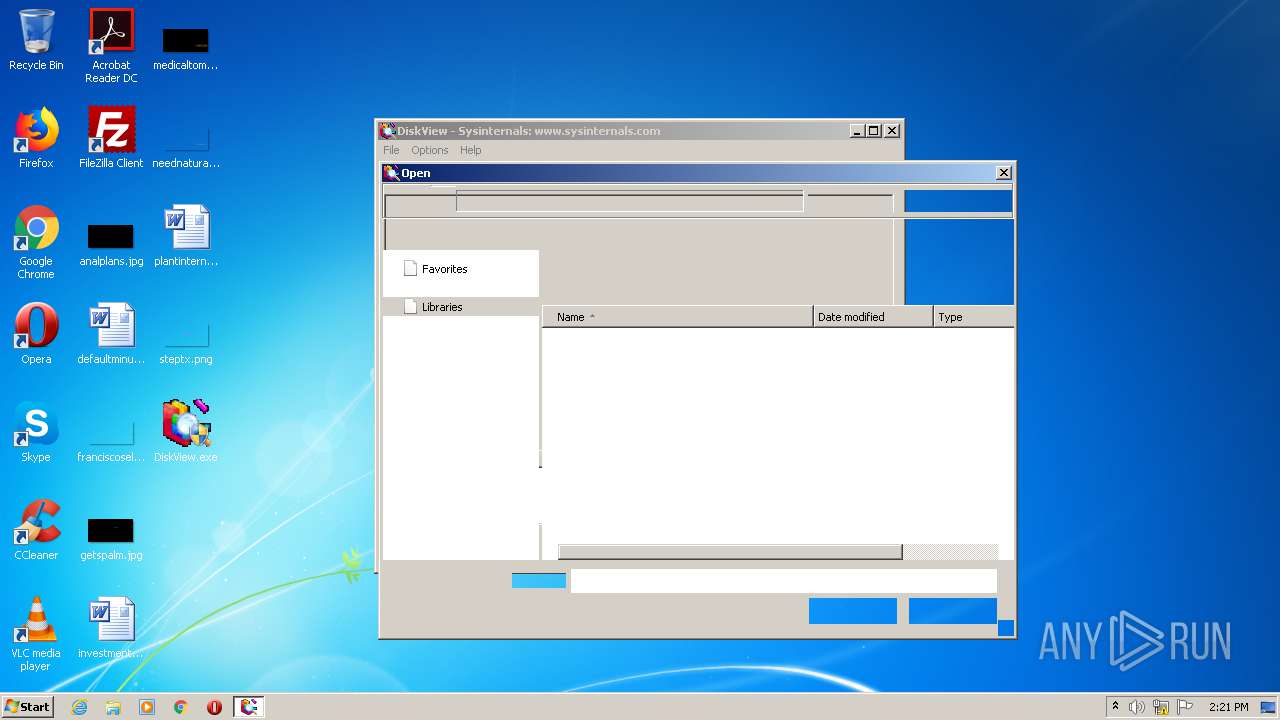Viewport: 1280px width, 720px height.
Task: Launch Acrobat Reader DC from desktop
Action: click(x=111, y=47)
